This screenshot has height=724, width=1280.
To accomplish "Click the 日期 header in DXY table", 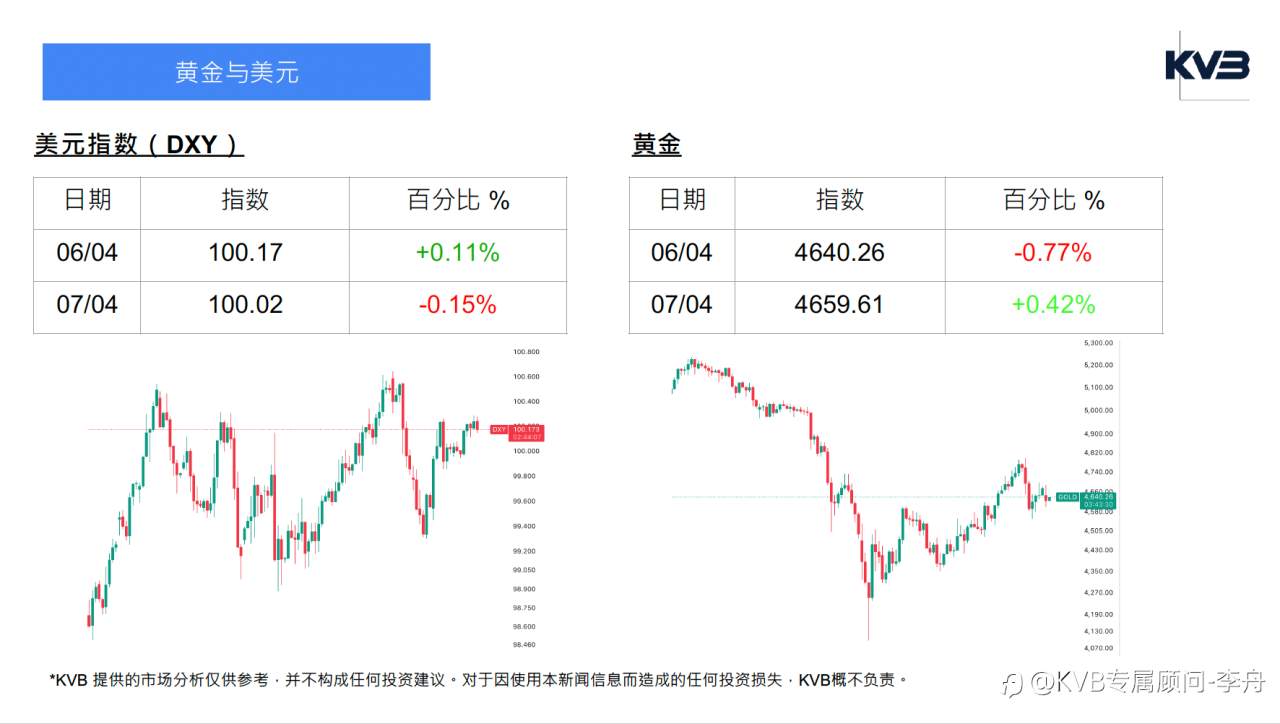I will click(x=87, y=200).
